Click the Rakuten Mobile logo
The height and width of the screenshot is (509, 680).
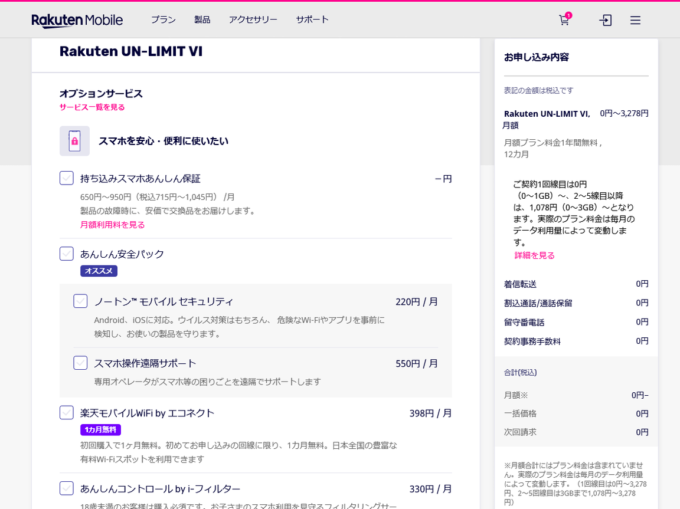77,20
